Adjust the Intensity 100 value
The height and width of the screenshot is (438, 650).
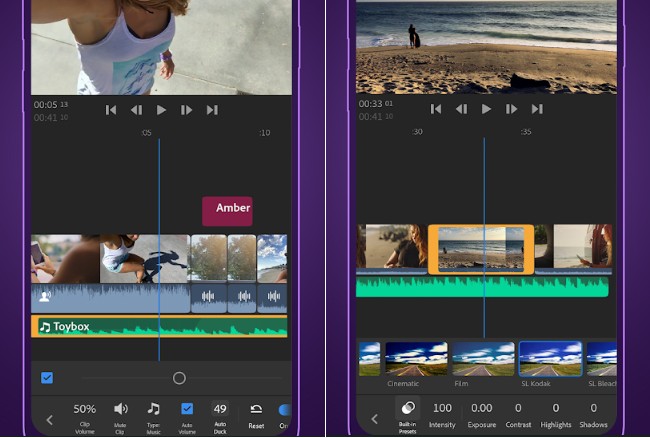pos(442,415)
